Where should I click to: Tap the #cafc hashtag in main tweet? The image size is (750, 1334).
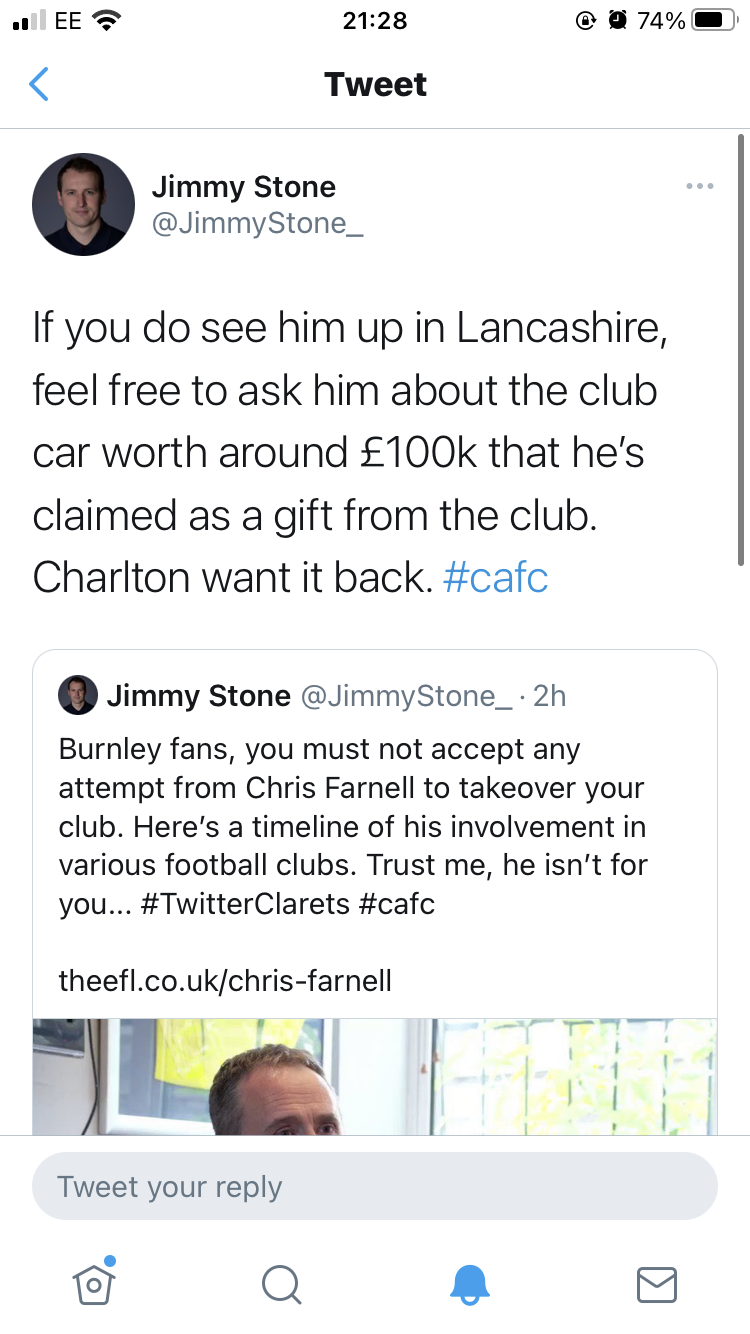(495, 579)
